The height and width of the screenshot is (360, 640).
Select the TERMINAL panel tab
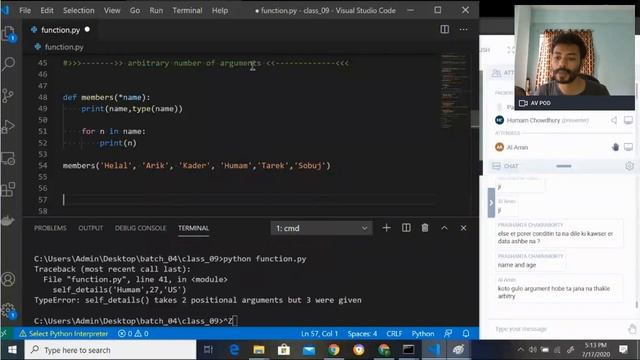(193, 228)
